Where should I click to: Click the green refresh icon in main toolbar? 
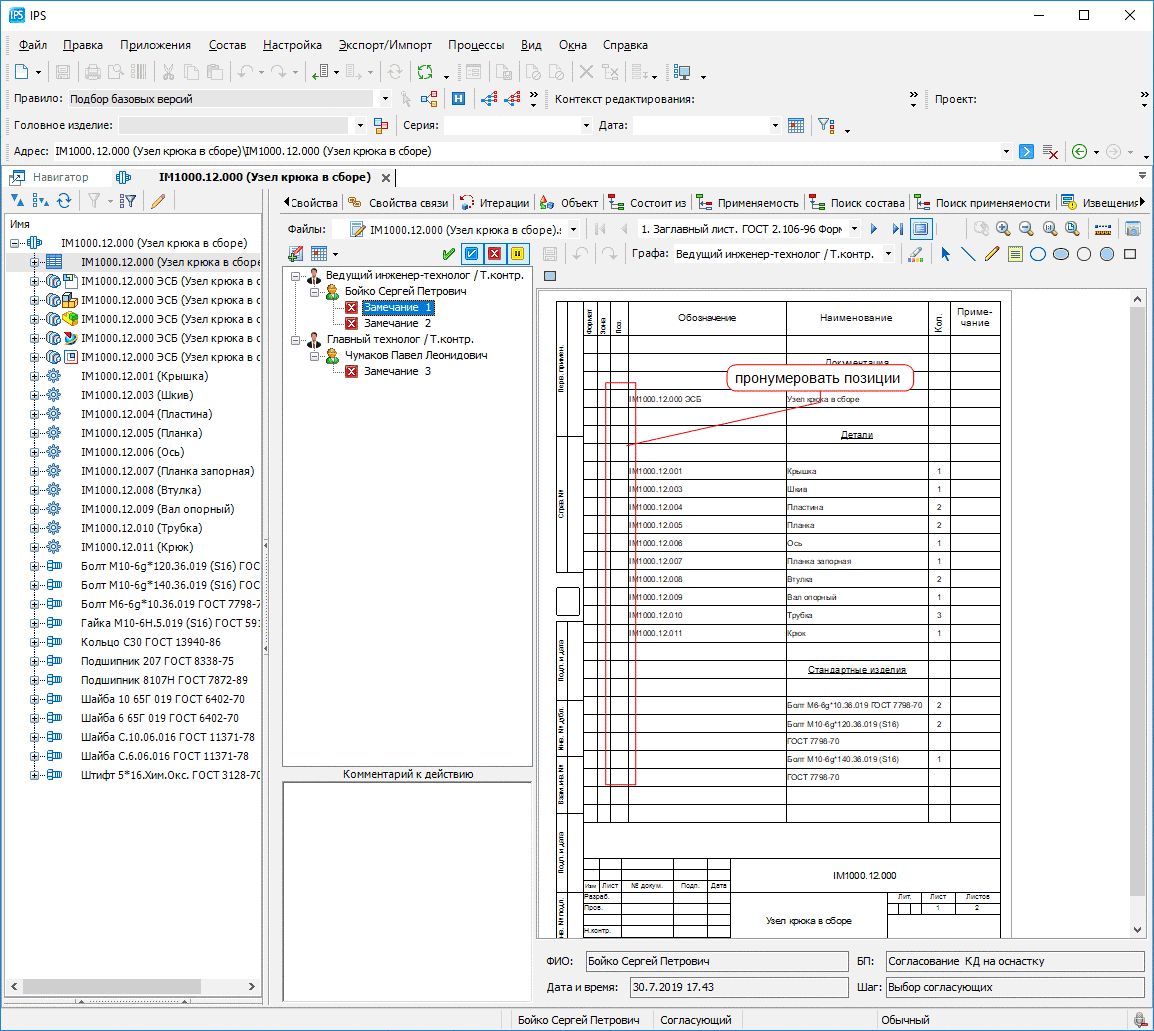425,72
